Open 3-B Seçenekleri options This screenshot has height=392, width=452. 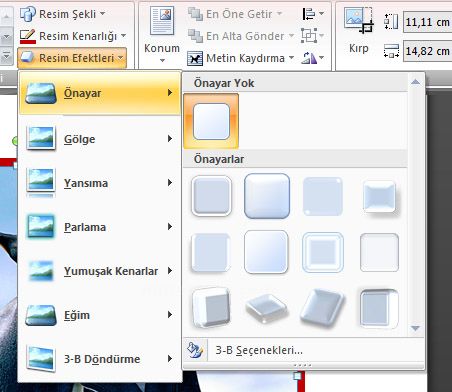pyautogui.click(x=259, y=351)
